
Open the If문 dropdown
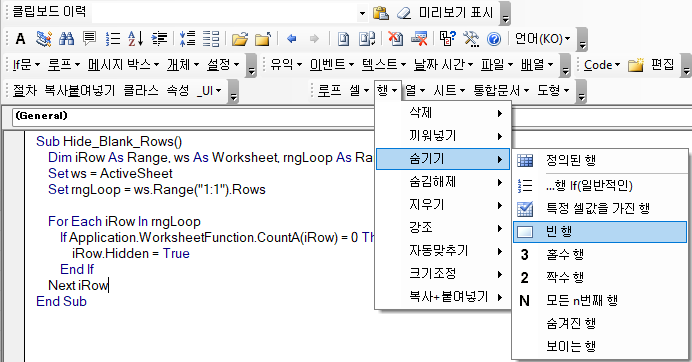pos(26,65)
